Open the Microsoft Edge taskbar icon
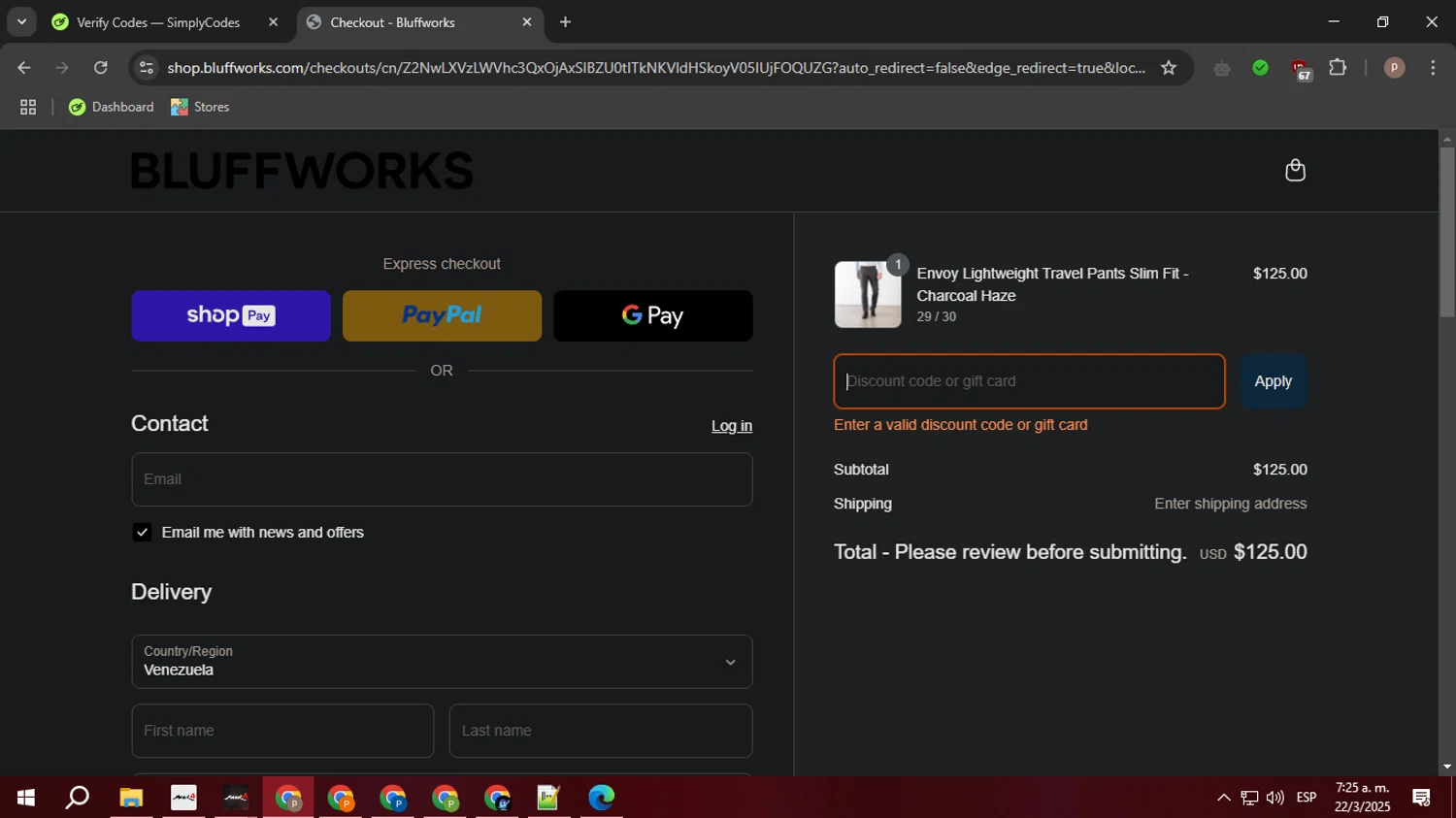 601,798
